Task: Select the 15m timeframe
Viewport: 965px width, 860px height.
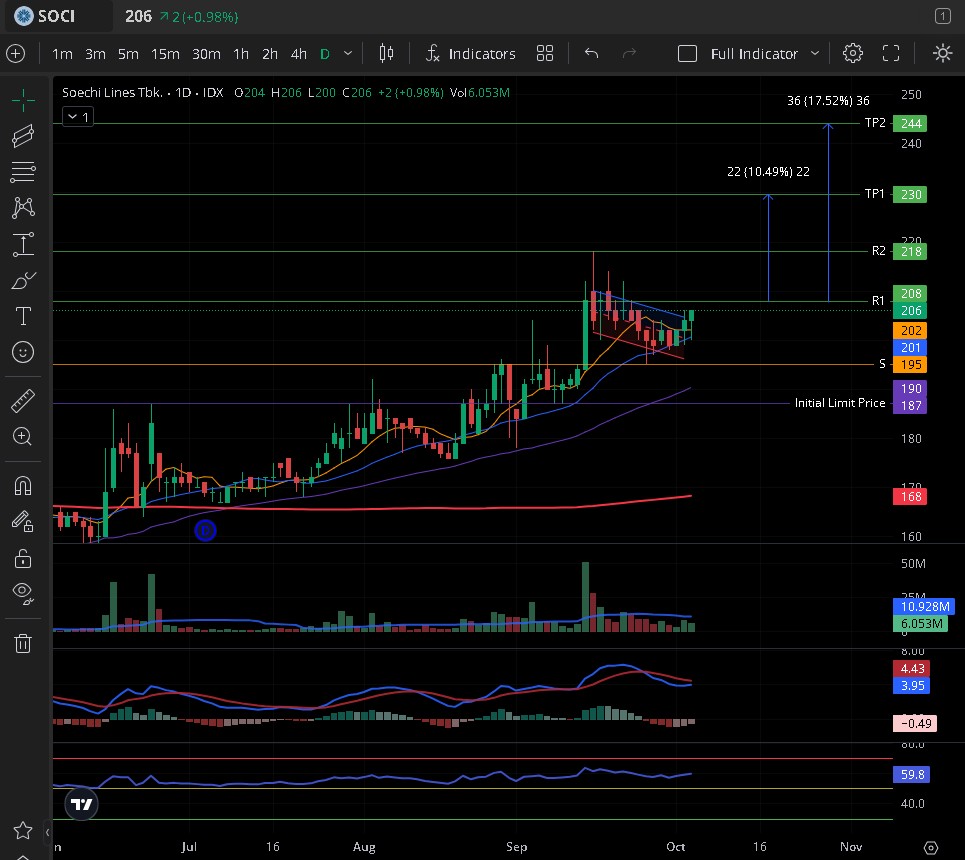Action: point(165,54)
